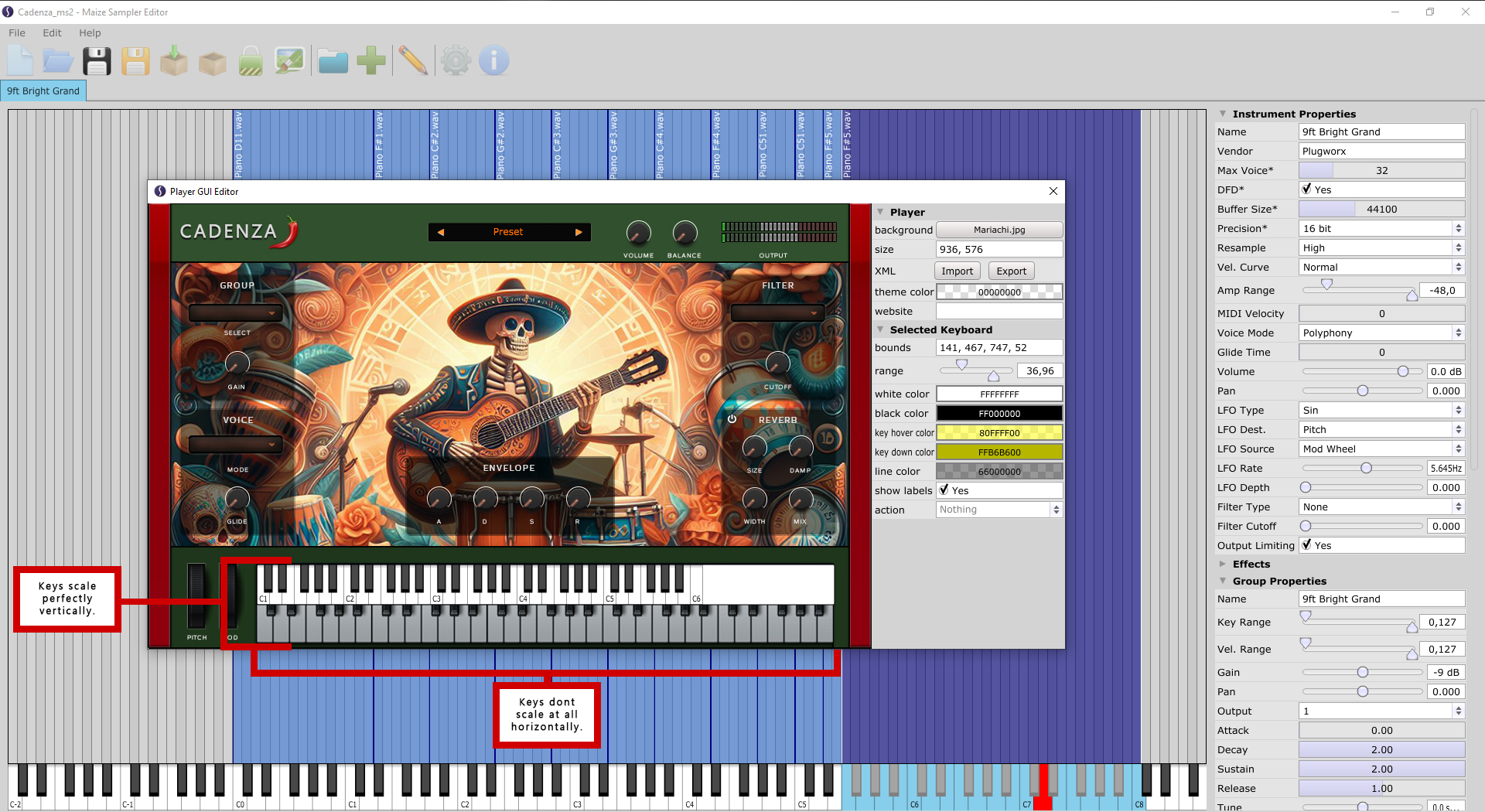Click the website input field
This screenshot has height=812, width=1485.
tap(999, 311)
